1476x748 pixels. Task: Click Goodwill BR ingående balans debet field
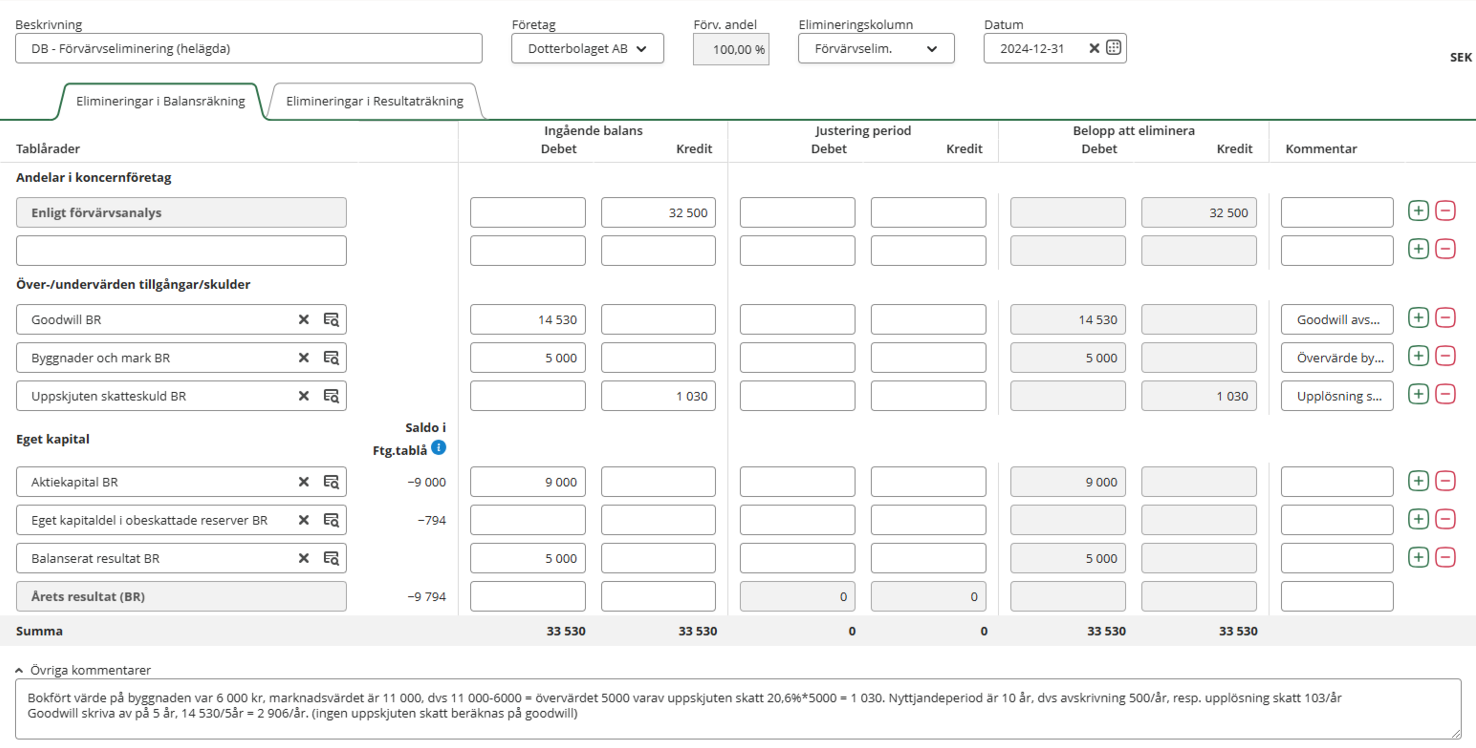point(527,320)
